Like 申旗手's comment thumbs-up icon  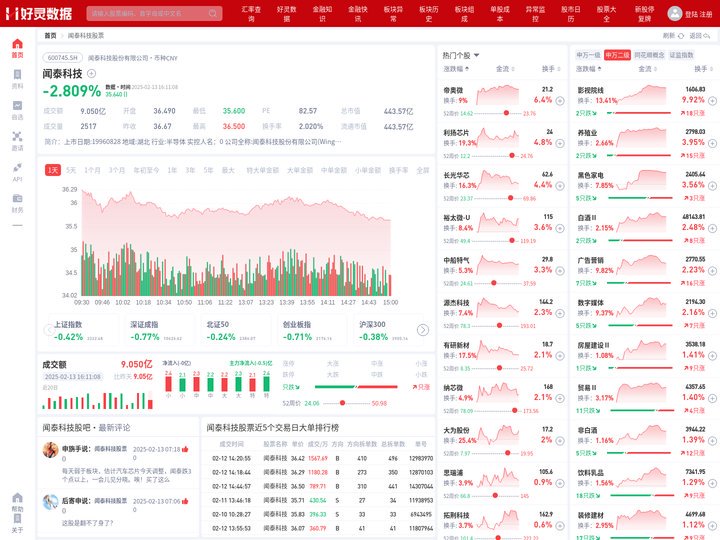(185, 449)
